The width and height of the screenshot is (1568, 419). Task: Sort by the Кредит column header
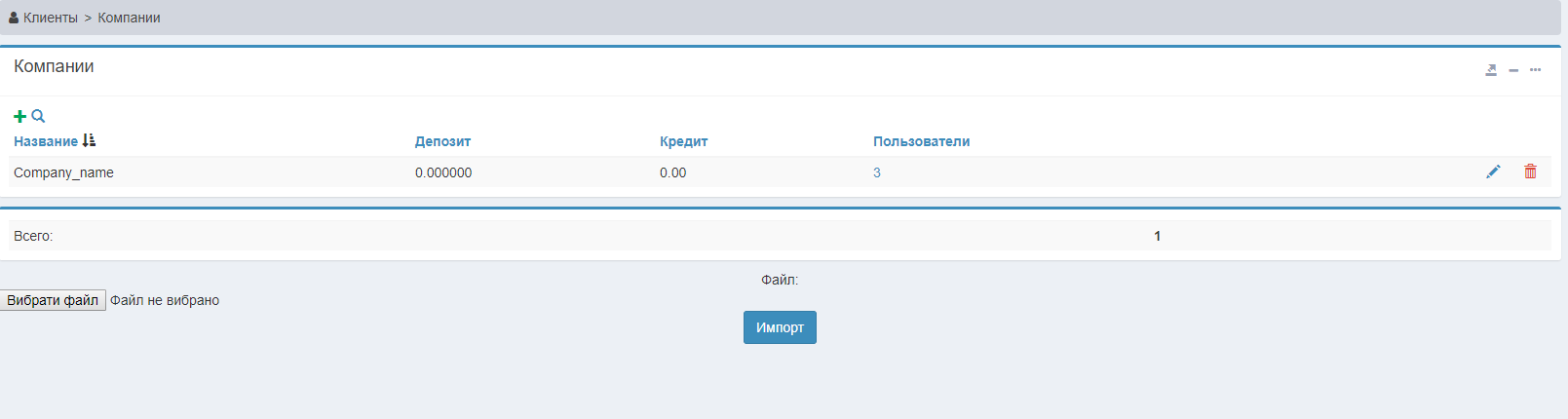point(683,141)
